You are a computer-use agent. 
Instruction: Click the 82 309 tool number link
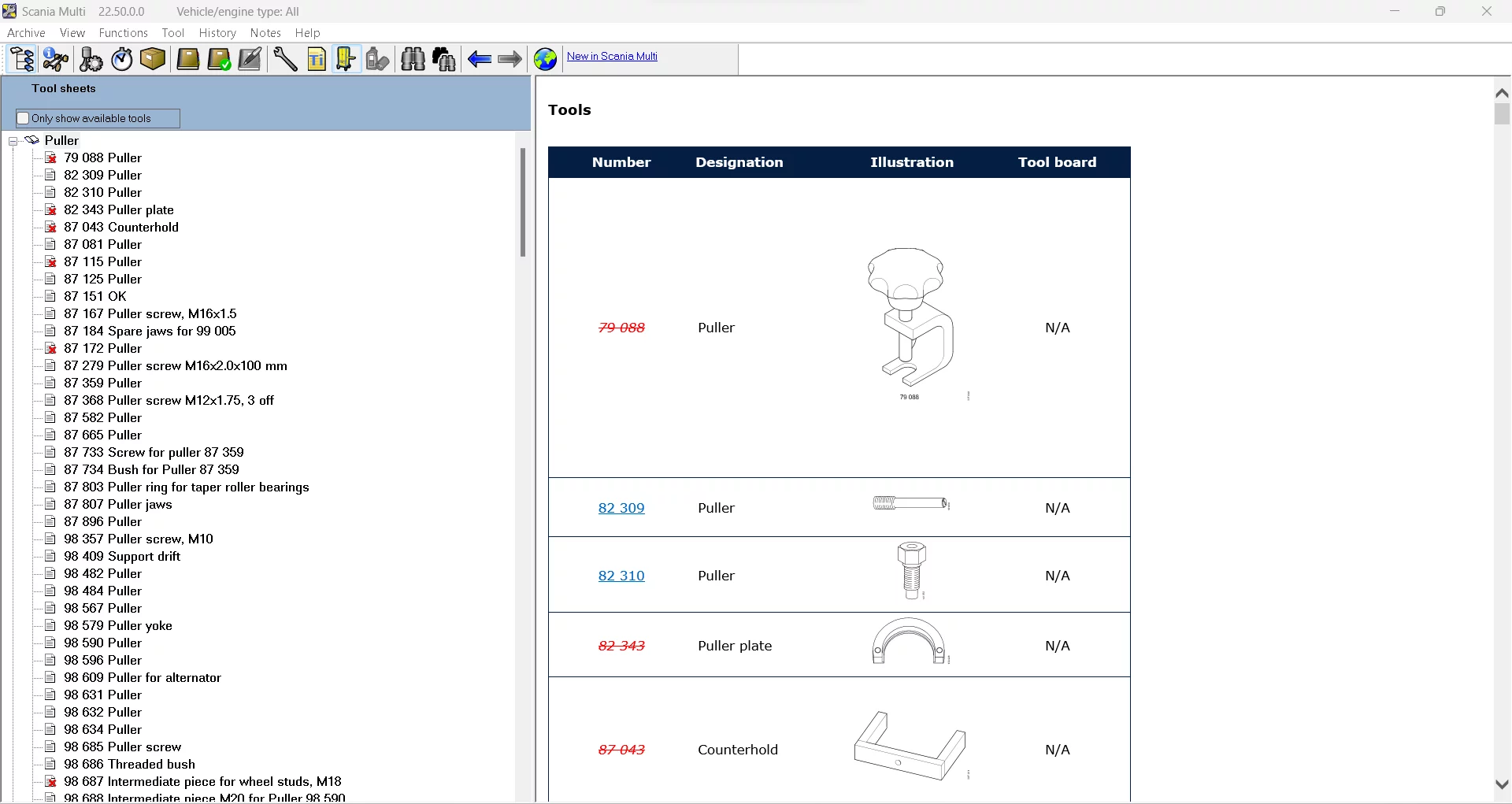pyautogui.click(x=621, y=508)
